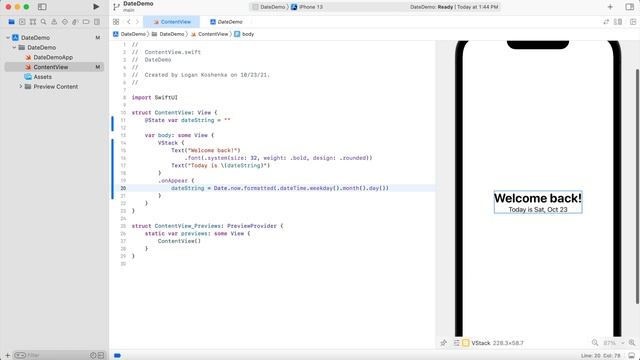Go back in editor history
This screenshot has width=640, height=360.
click(x=129, y=22)
